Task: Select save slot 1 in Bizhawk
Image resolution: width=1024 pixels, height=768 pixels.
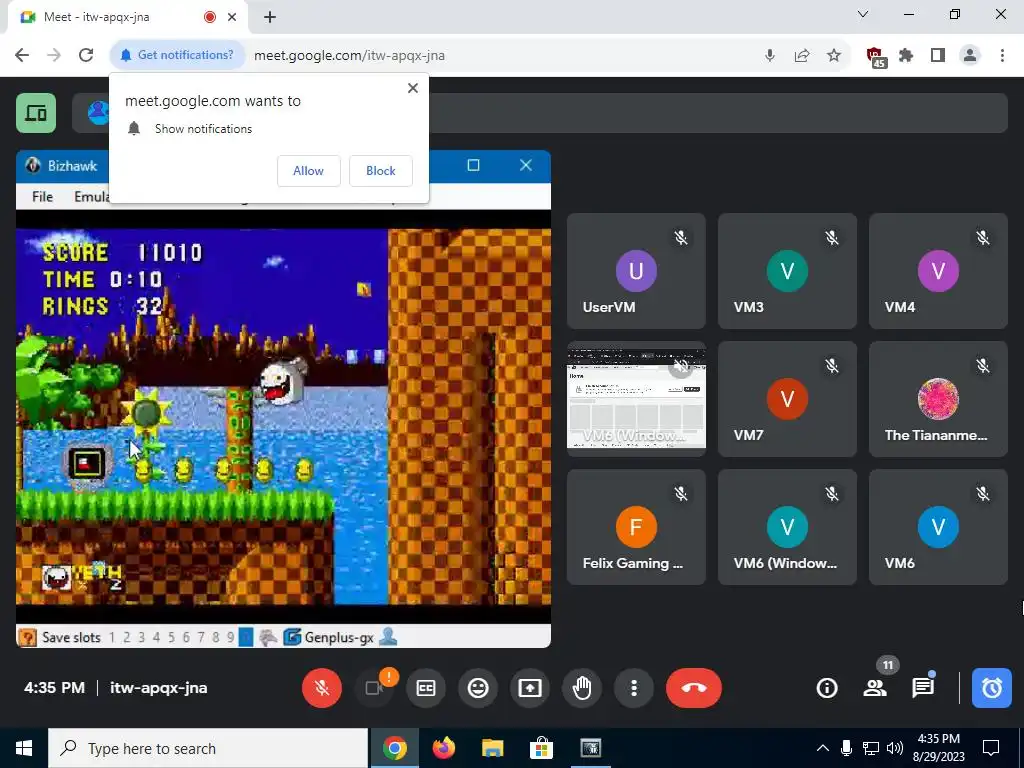Action: tap(112, 637)
